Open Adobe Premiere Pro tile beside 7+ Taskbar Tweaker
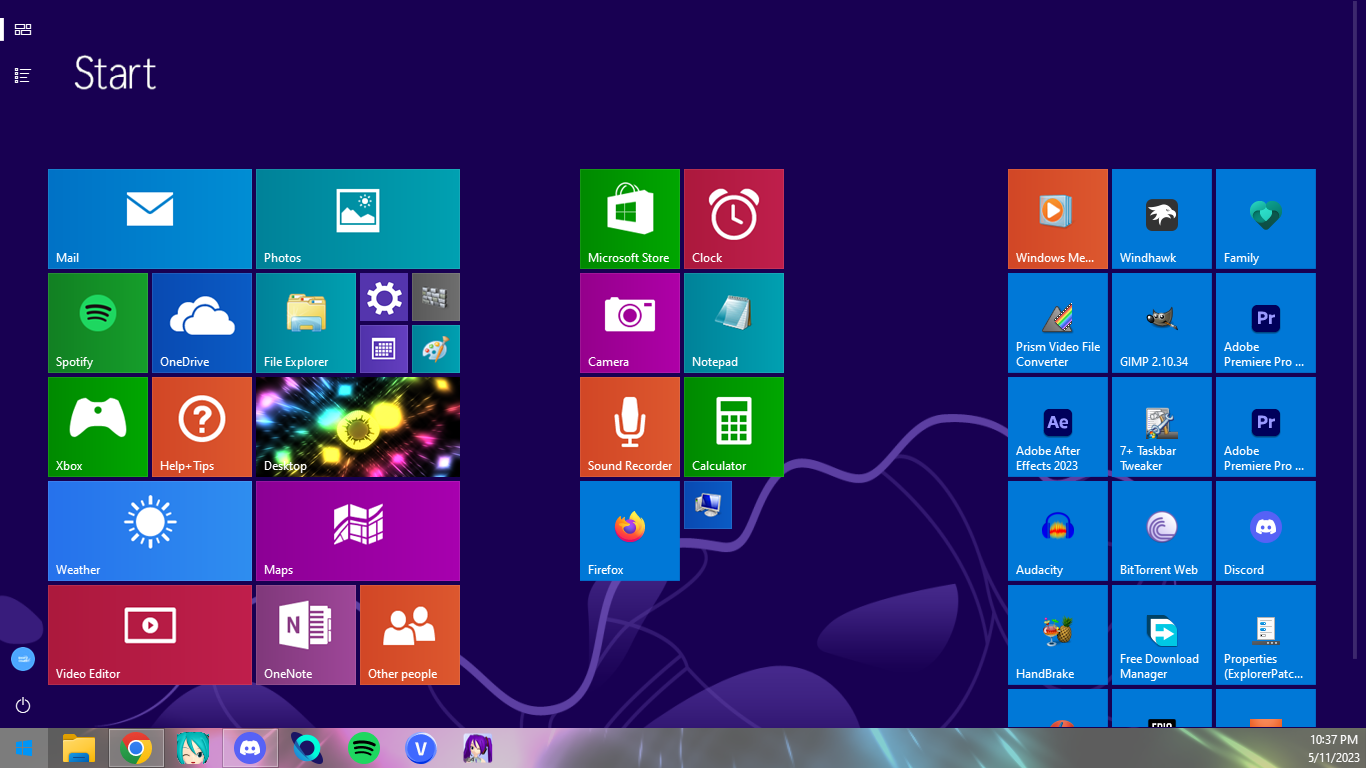Image resolution: width=1366 pixels, height=768 pixels. tap(1266, 427)
